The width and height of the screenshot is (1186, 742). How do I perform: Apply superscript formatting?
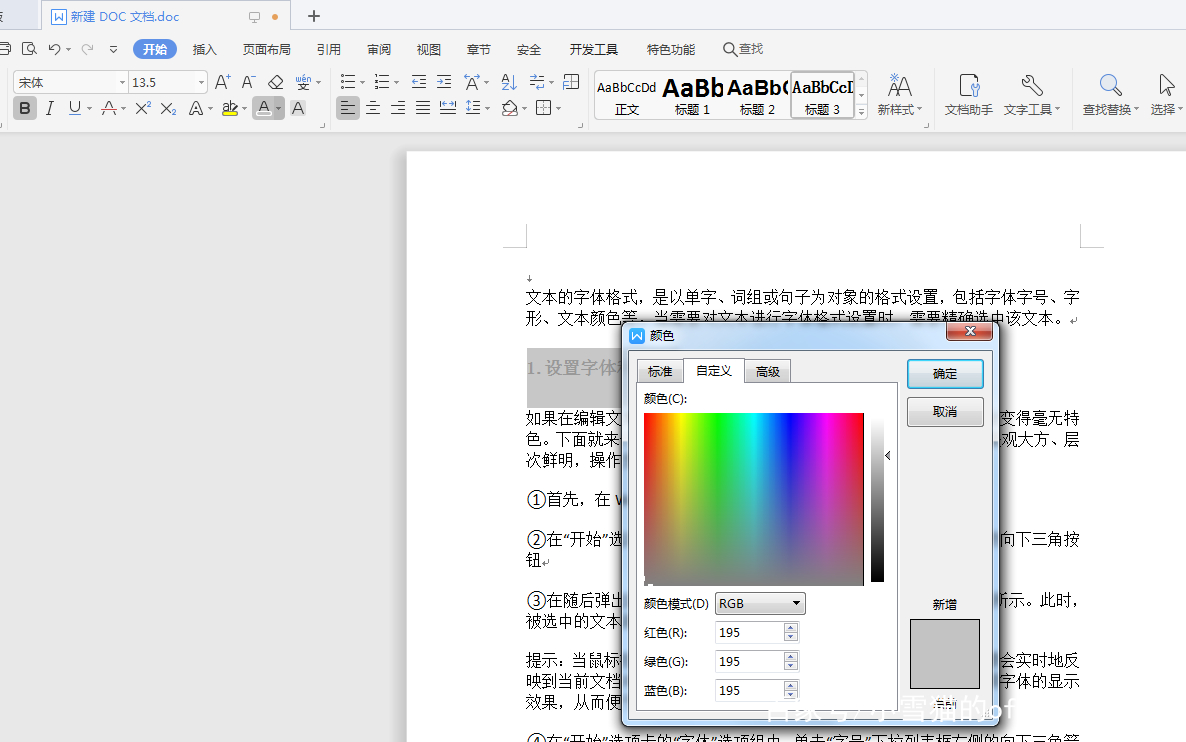(143, 108)
